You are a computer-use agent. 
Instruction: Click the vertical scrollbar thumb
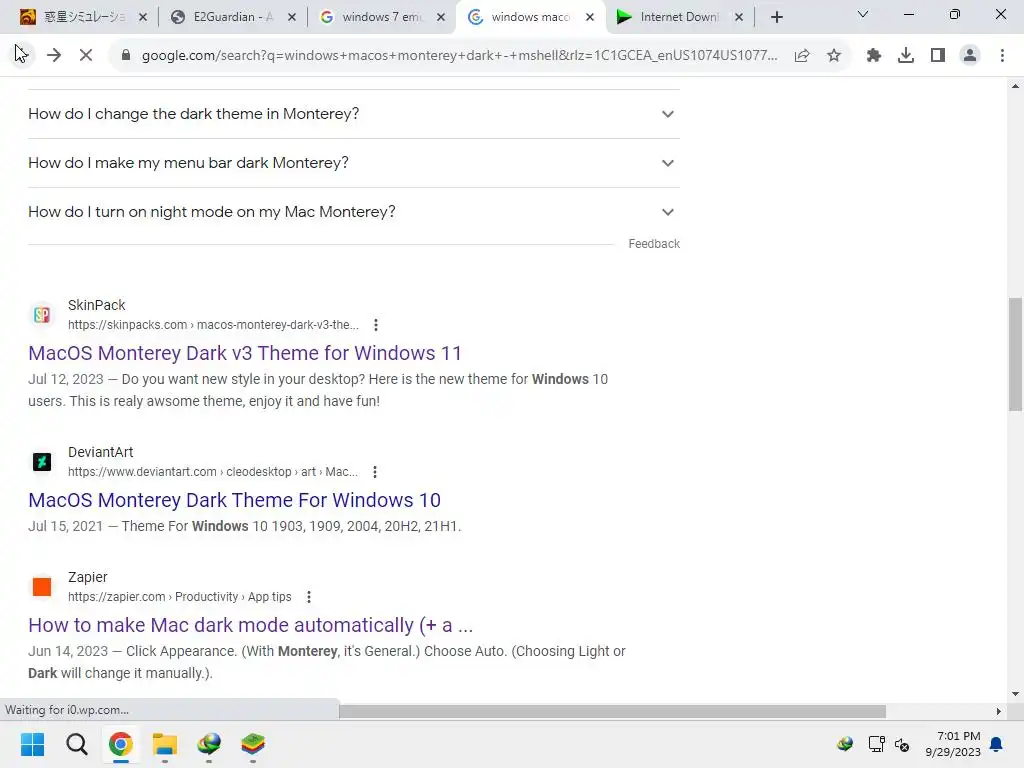point(1015,354)
